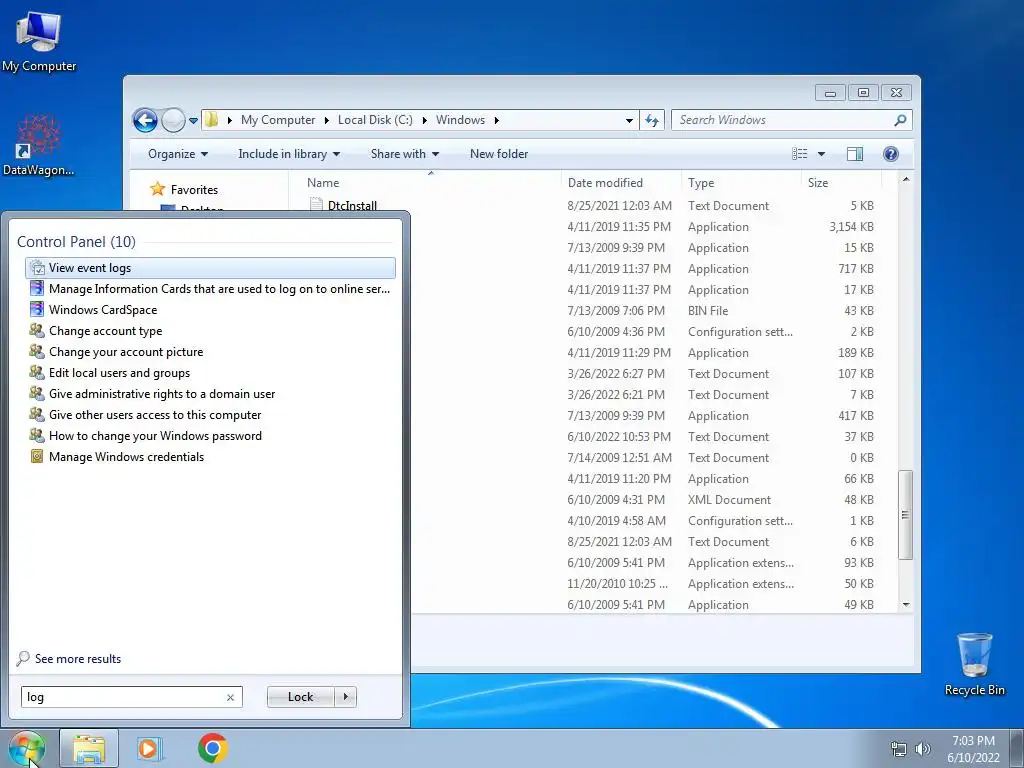The image size is (1024, 768).
Task: Click My Computer in address bar
Action: 278,120
